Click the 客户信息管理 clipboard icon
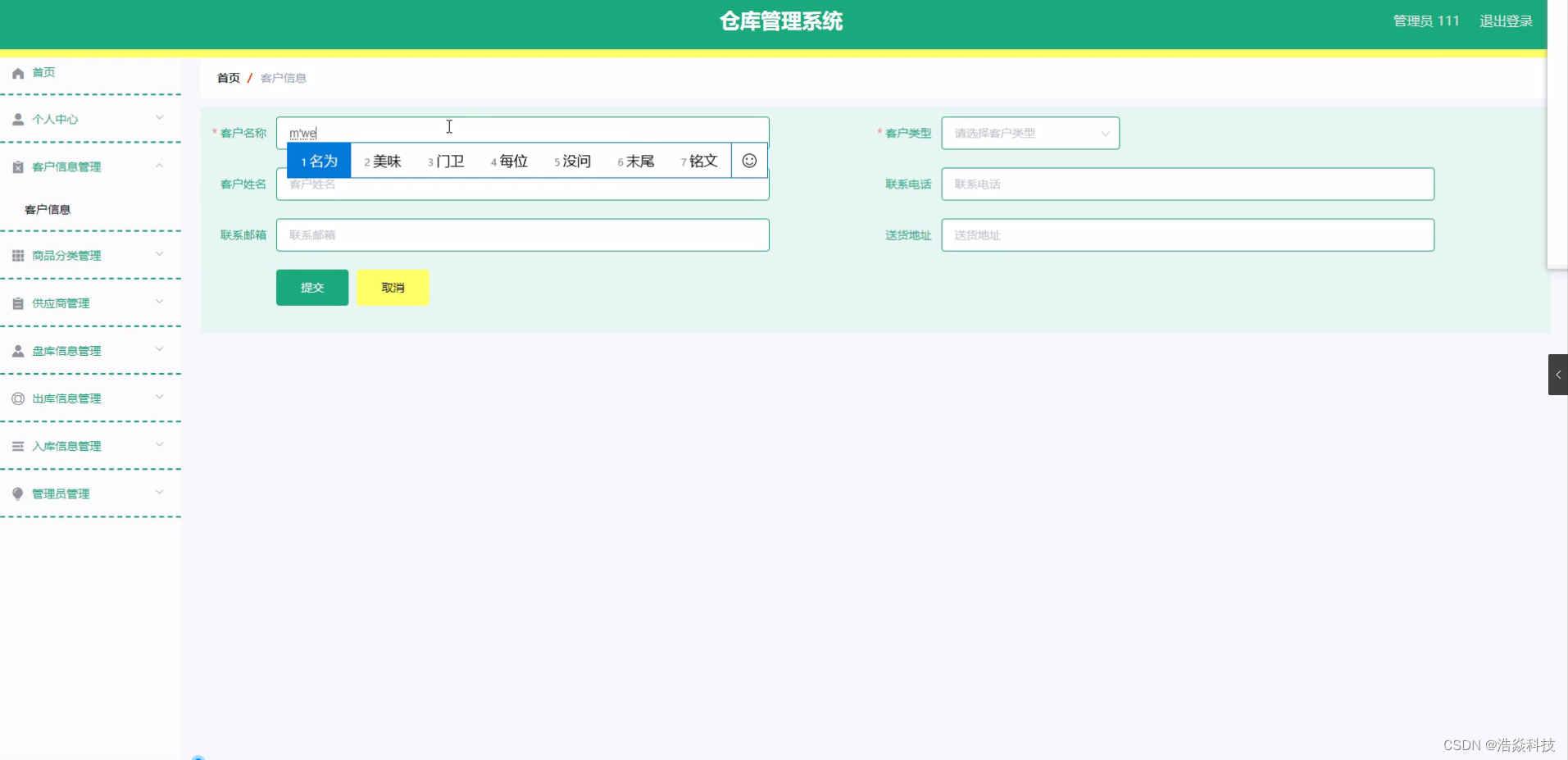 pos(17,166)
